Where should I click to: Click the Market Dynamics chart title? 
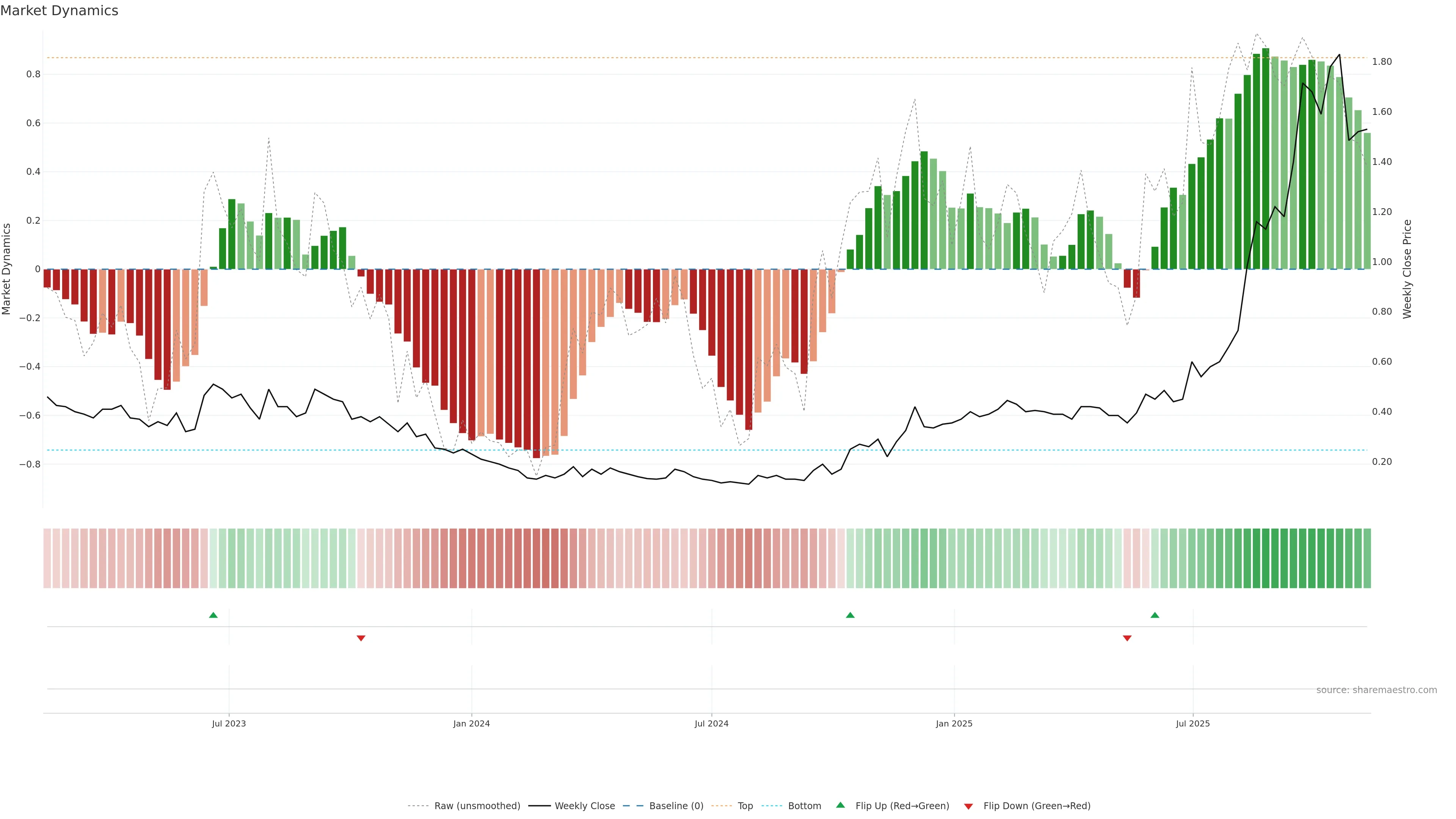tap(60, 11)
